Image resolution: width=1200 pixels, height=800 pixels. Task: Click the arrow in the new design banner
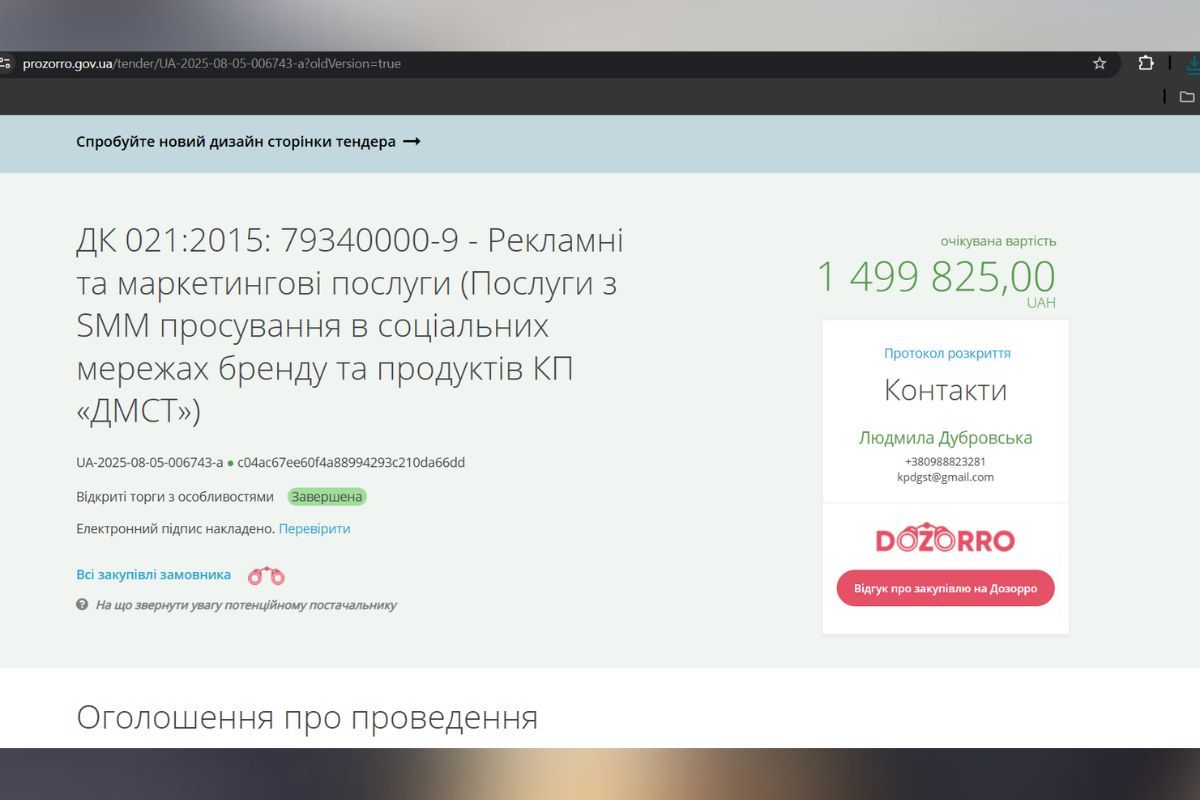(x=410, y=142)
